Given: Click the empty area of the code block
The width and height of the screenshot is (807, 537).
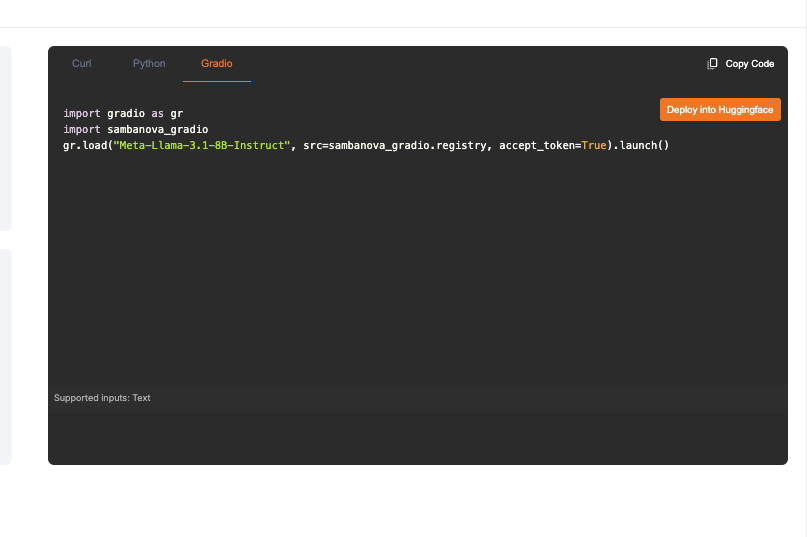Looking at the screenshot, I should pos(400,270).
